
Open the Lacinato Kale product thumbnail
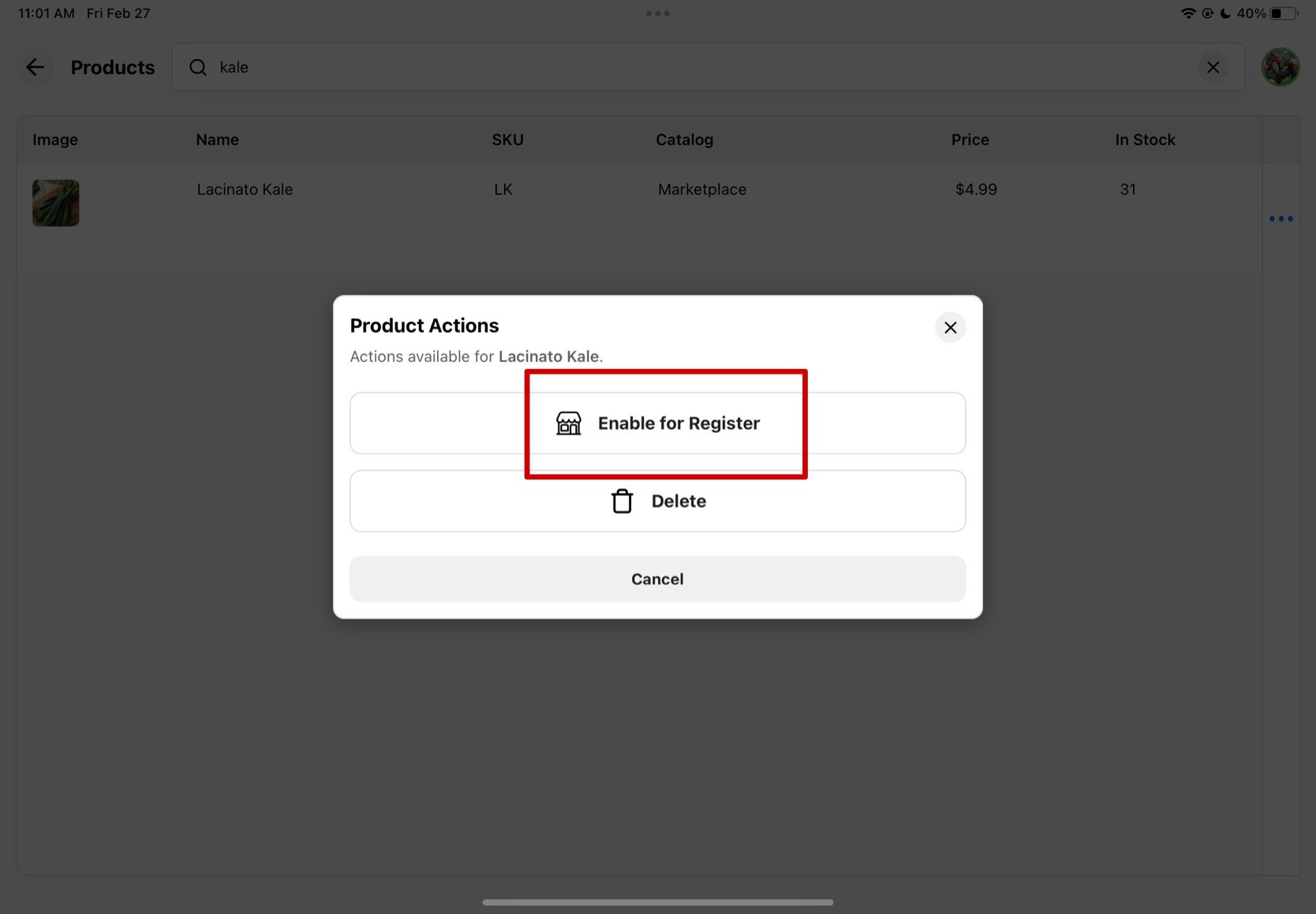coord(56,203)
